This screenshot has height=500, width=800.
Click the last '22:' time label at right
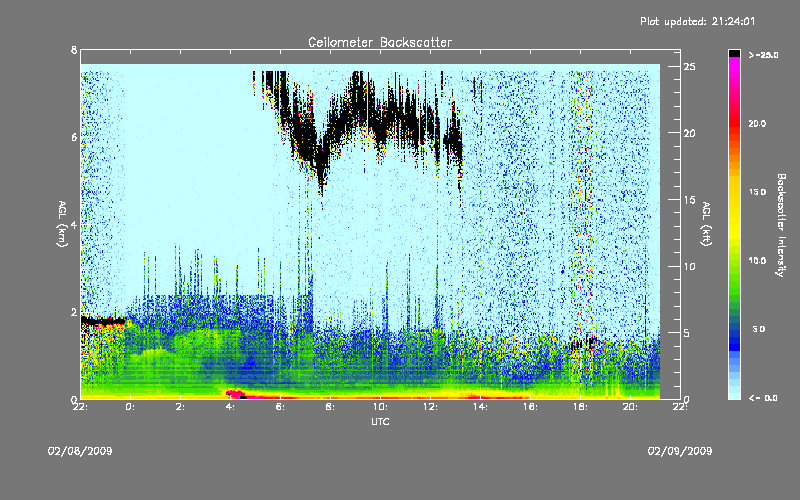[x=680, y=407]
